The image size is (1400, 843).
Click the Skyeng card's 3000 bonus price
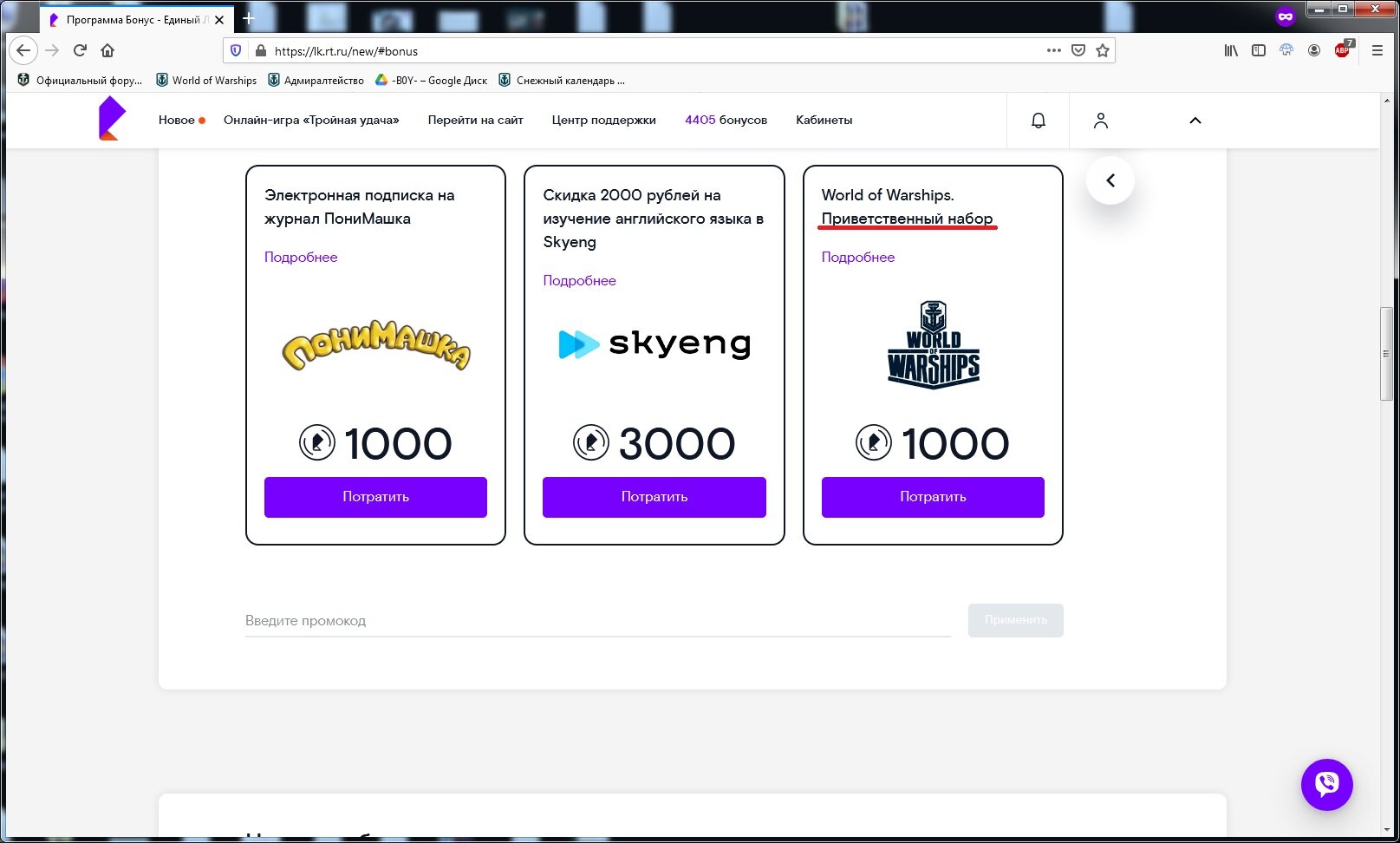tap(654, 443)
